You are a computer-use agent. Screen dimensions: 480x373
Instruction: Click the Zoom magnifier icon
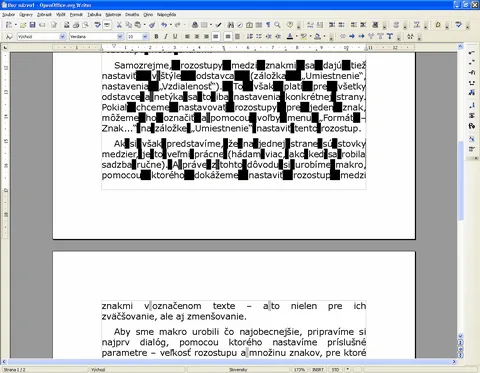coord(277,25)
